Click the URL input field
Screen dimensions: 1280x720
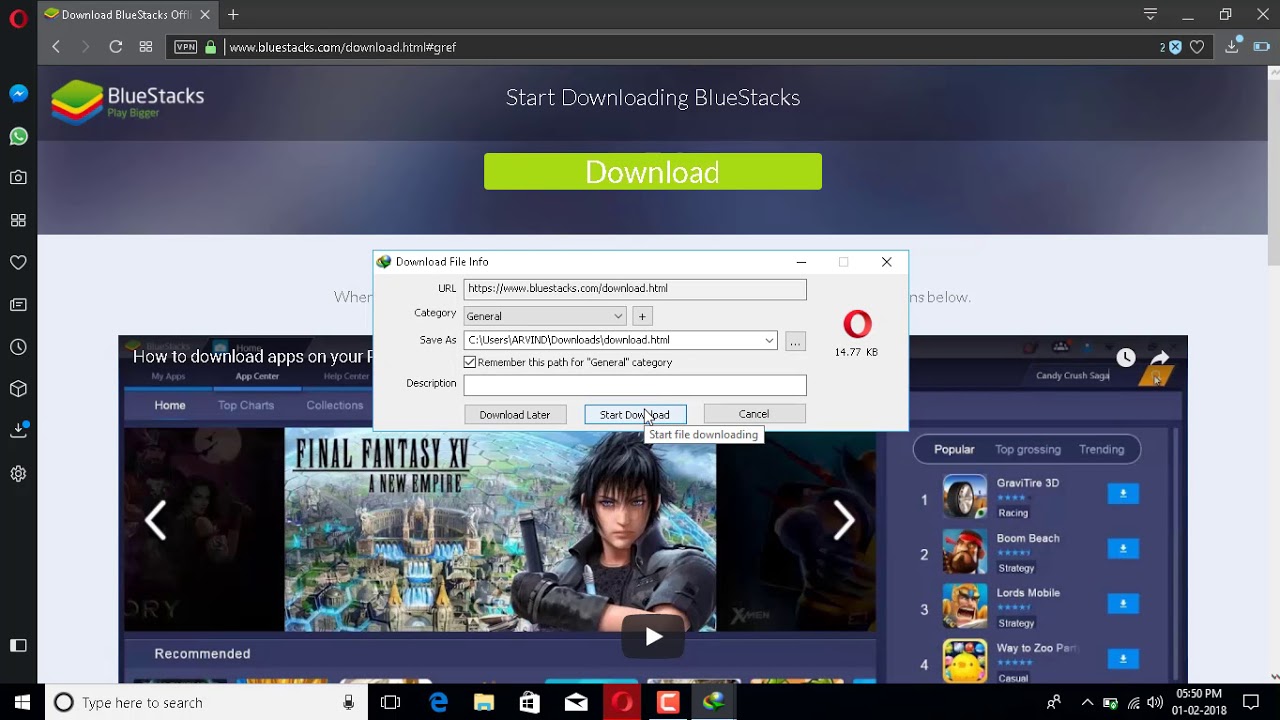(x=635, y=288)
